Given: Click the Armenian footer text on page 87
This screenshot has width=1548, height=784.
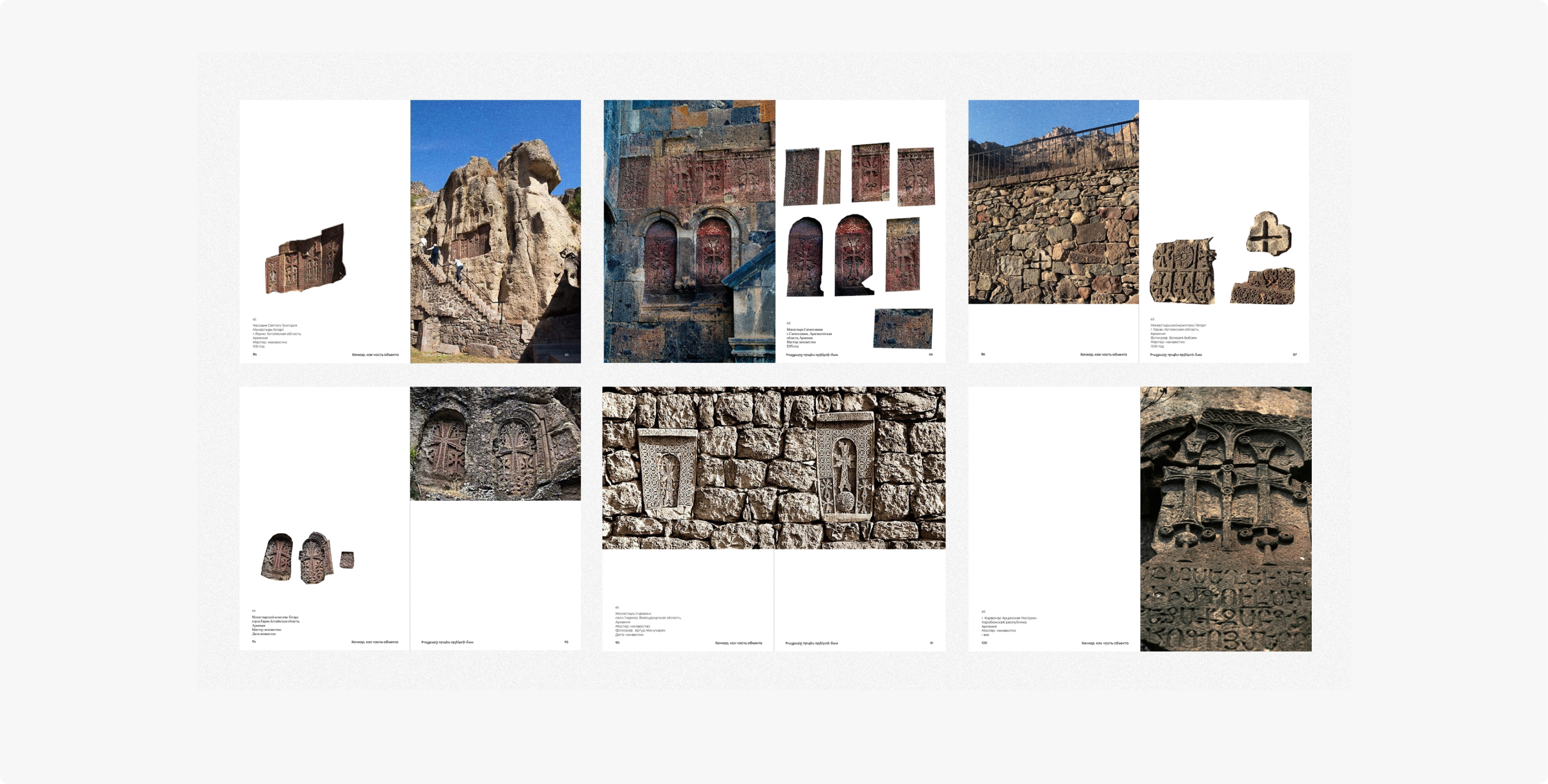Looking at the screenshot, I should 1176,354.
